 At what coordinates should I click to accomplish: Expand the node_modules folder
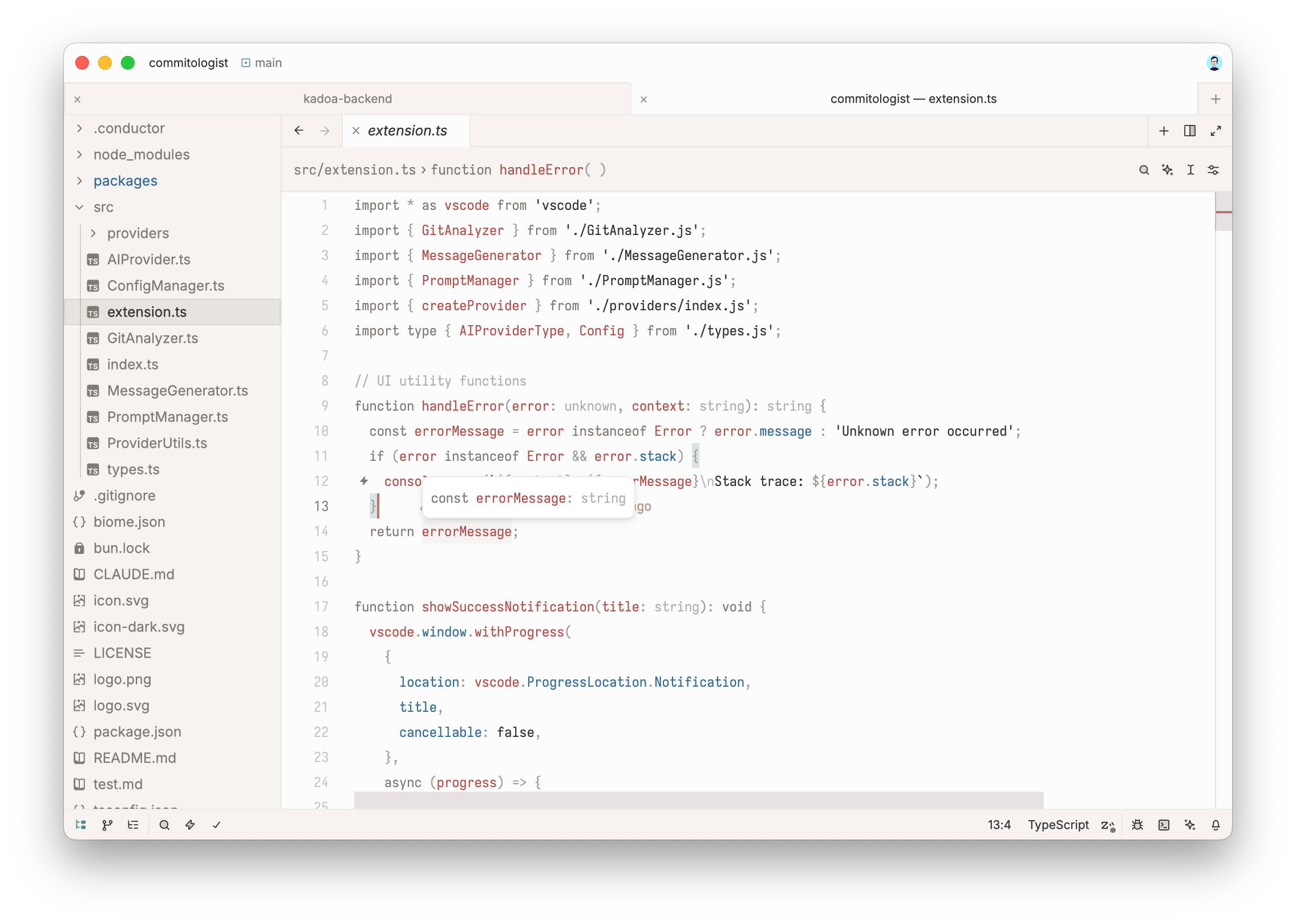(x=79, y=155)
